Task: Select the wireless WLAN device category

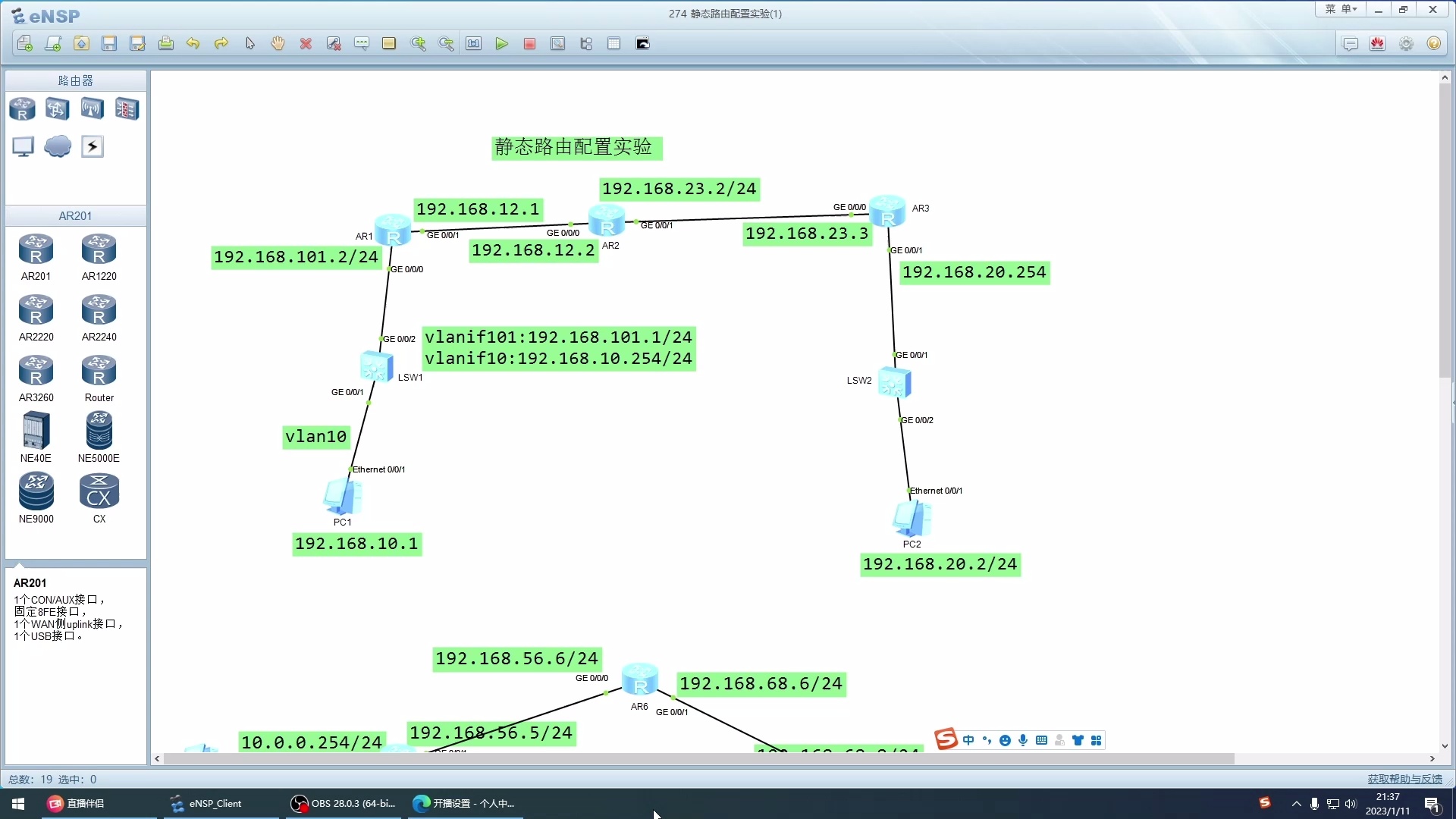Action: click(x=92, y=109)
